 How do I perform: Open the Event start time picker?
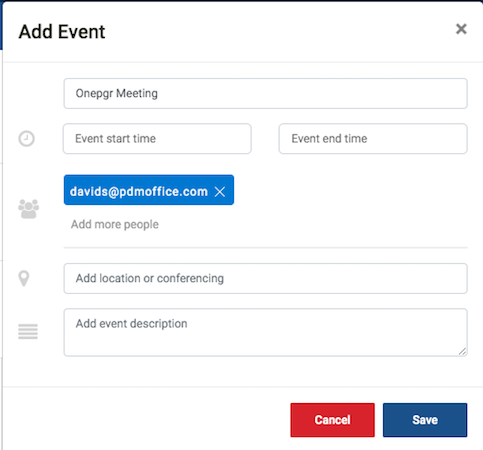pos(157,139)
